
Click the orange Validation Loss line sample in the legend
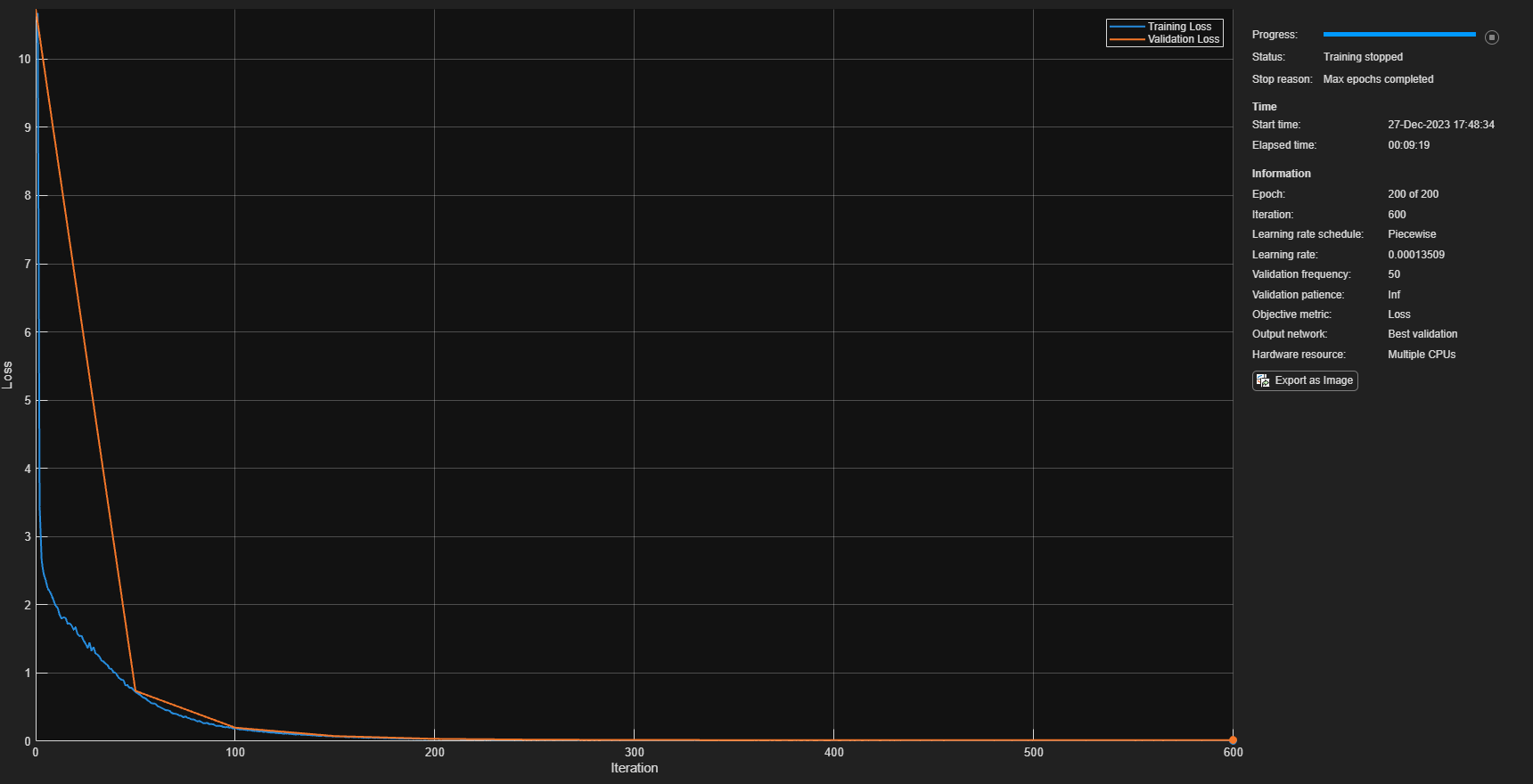(1127, 39)
